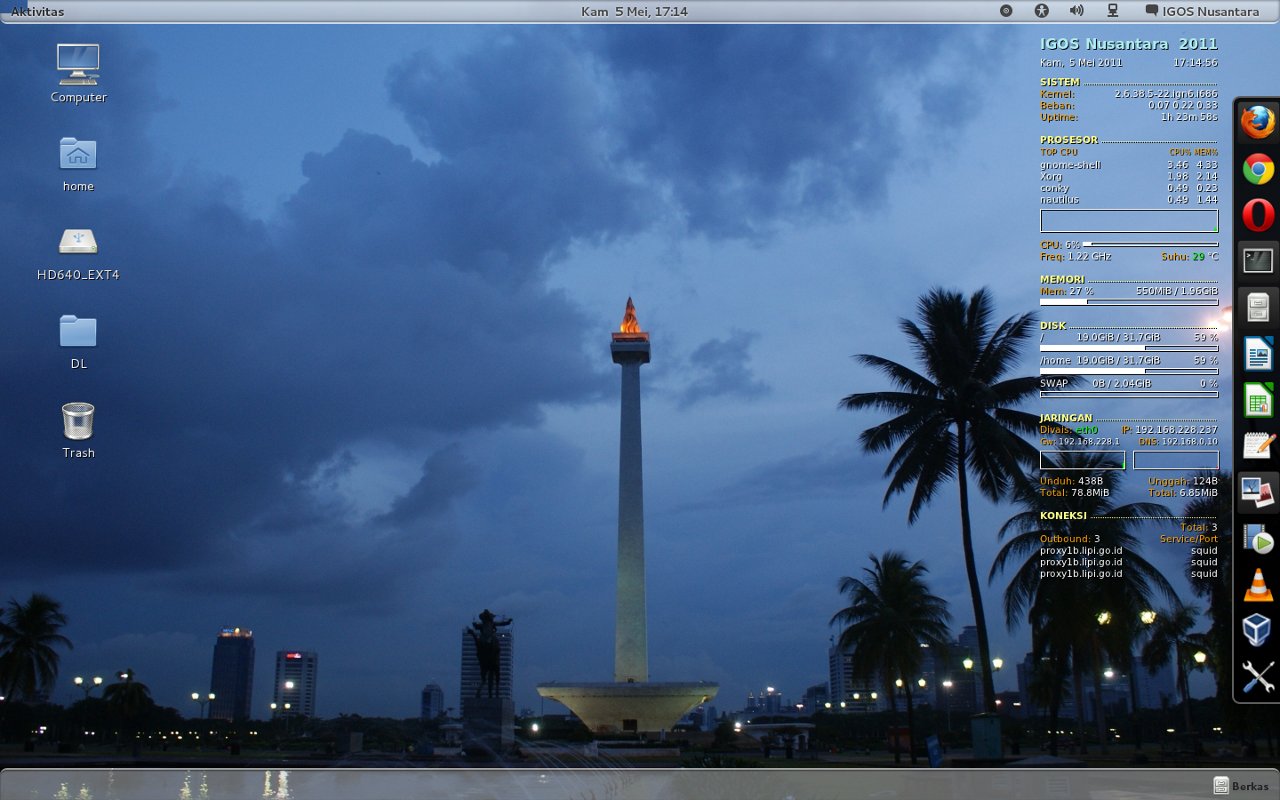The image size is (1280, 800).
Task: Click the download graph box above Unduh
Action: click(1083, 460)
